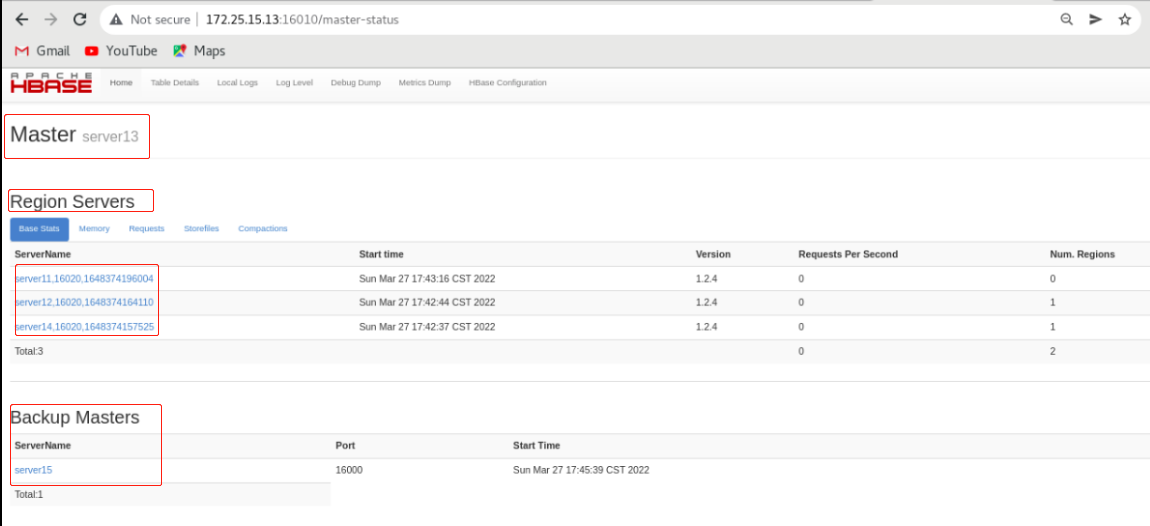Viewport: 1150px width, 526px height.
Task: Click the Not secure warning icon
Action: tap(115, 20)
